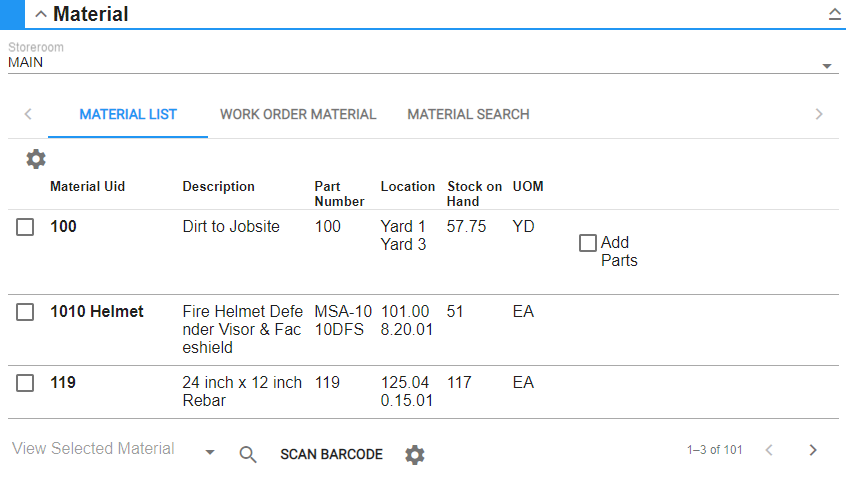
Task: Enable the Add Parts checkbox
Action: click(588, 243)
